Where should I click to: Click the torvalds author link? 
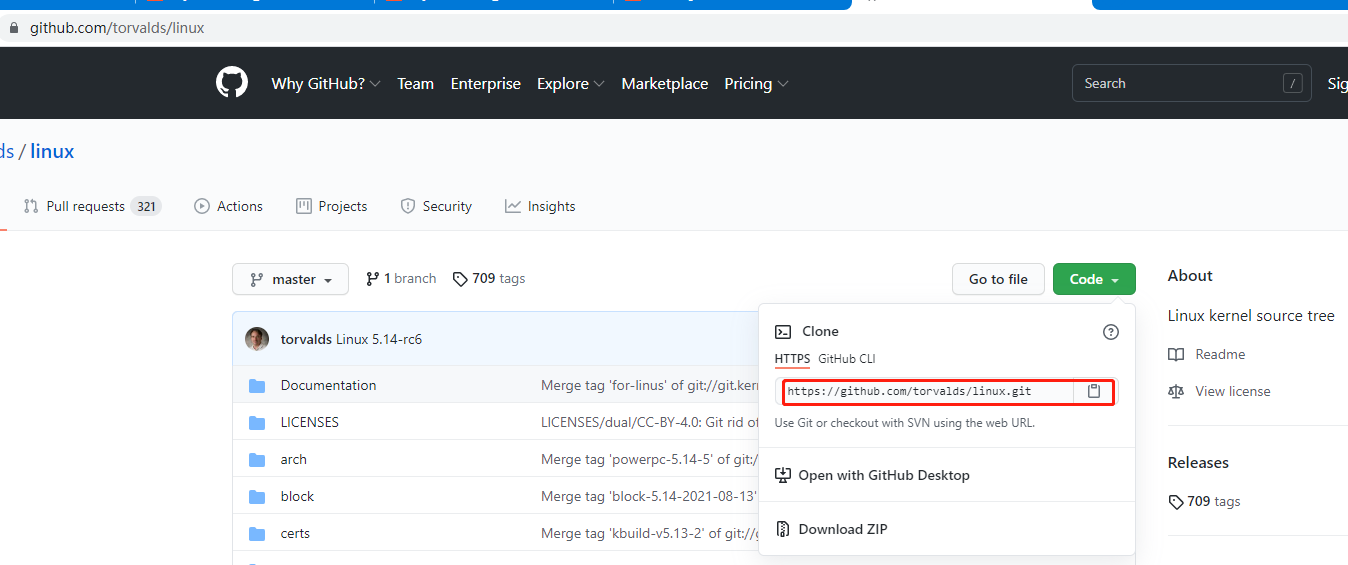point(306,339)
